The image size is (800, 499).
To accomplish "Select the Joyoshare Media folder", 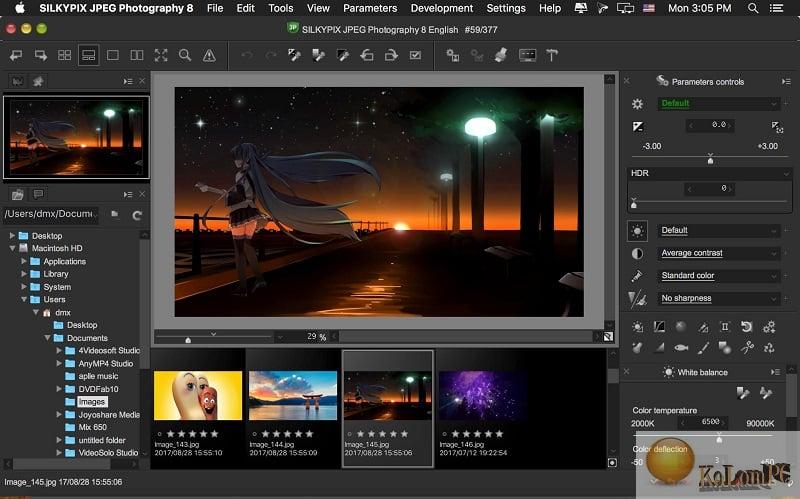I will 109,415.
